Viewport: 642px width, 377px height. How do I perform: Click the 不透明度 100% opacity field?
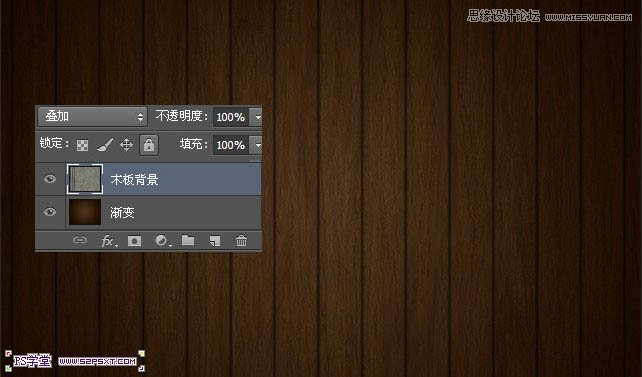(x=231, y=117)
